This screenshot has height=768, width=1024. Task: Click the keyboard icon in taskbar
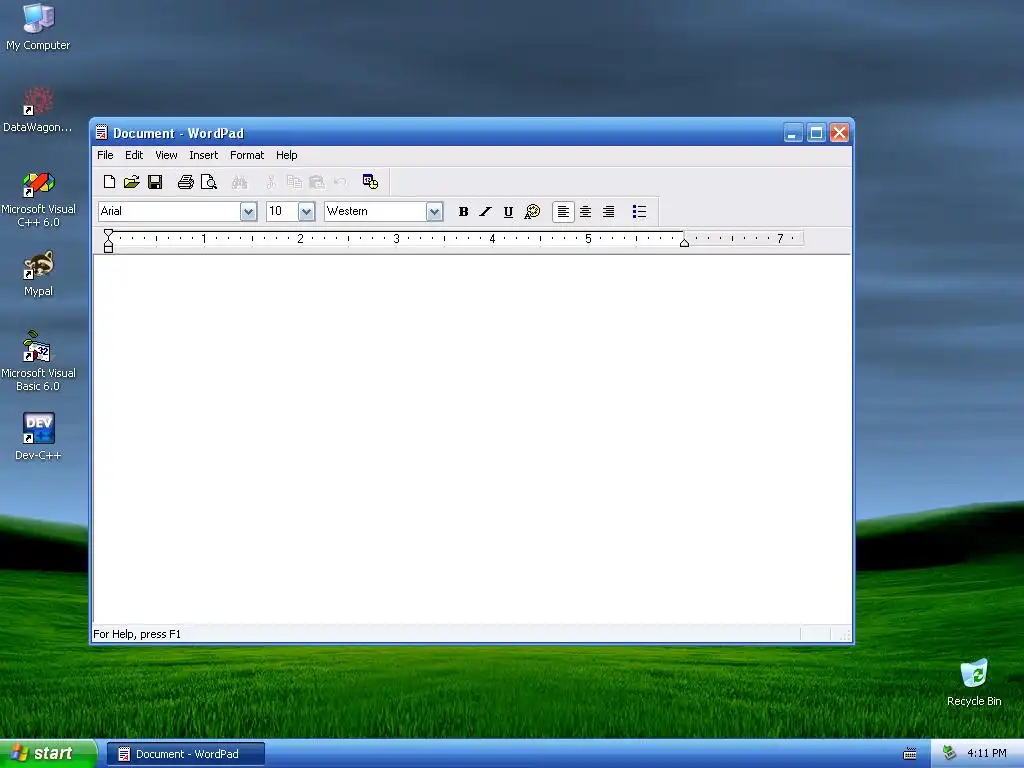click(x=910, y=754)
